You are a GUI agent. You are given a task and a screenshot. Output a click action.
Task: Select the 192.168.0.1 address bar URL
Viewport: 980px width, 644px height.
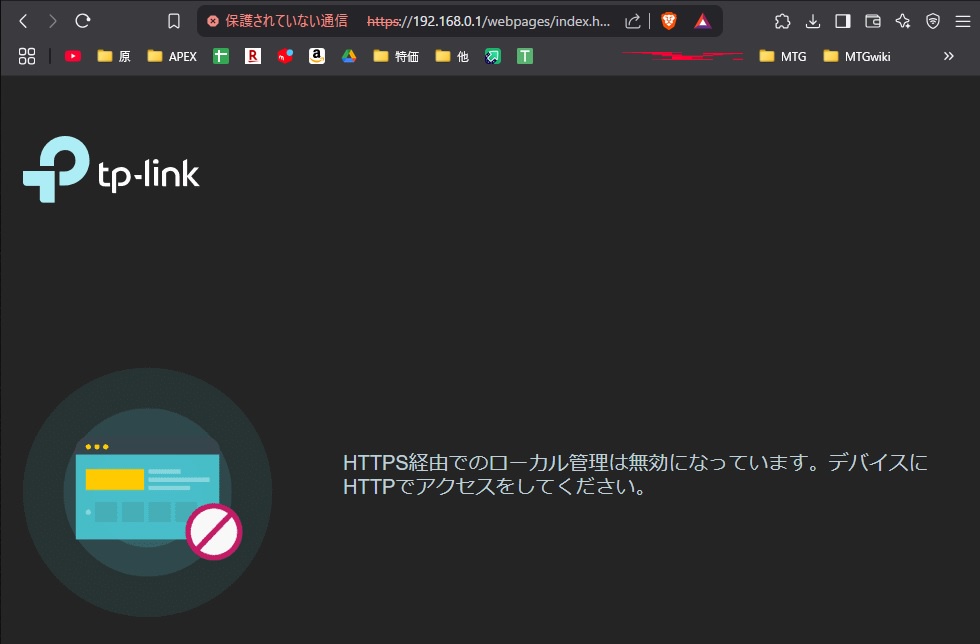pos(488,21)
